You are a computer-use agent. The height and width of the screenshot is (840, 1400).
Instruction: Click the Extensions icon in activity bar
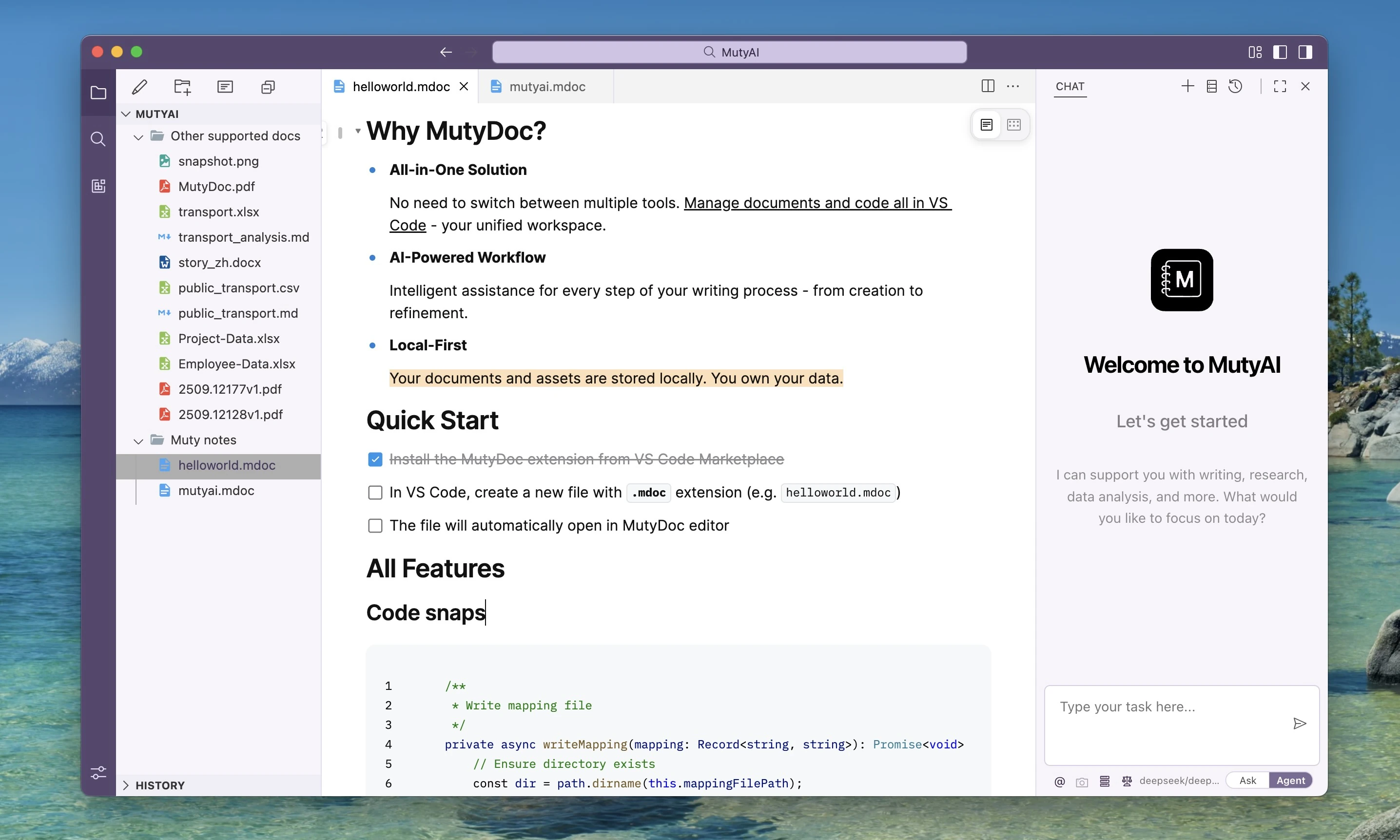coord(98,186)
